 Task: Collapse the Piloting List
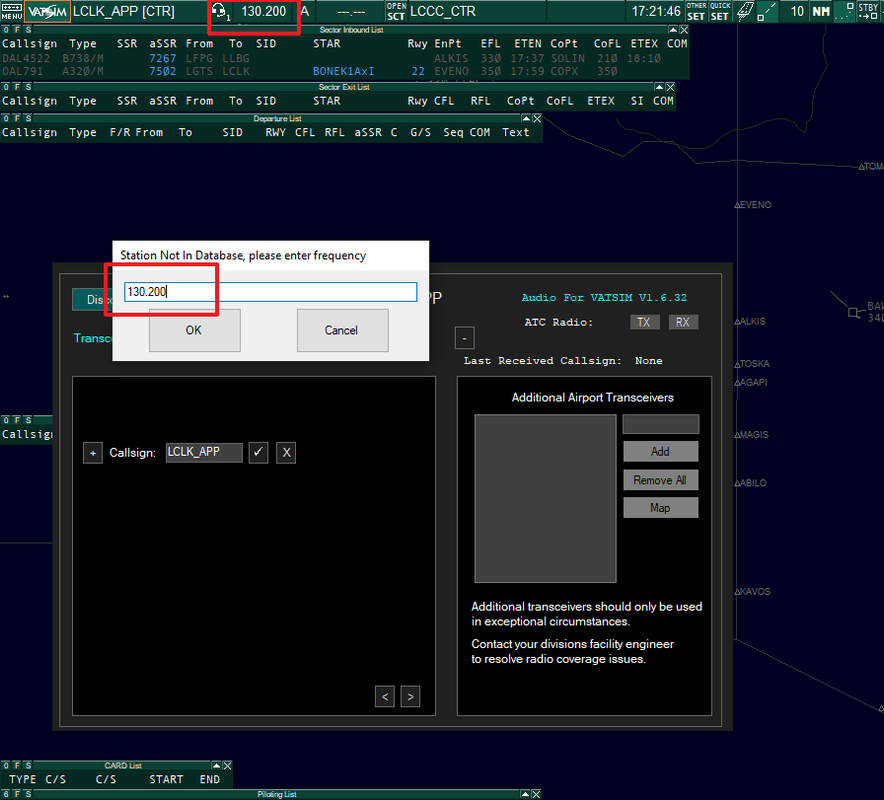point(525,794)
